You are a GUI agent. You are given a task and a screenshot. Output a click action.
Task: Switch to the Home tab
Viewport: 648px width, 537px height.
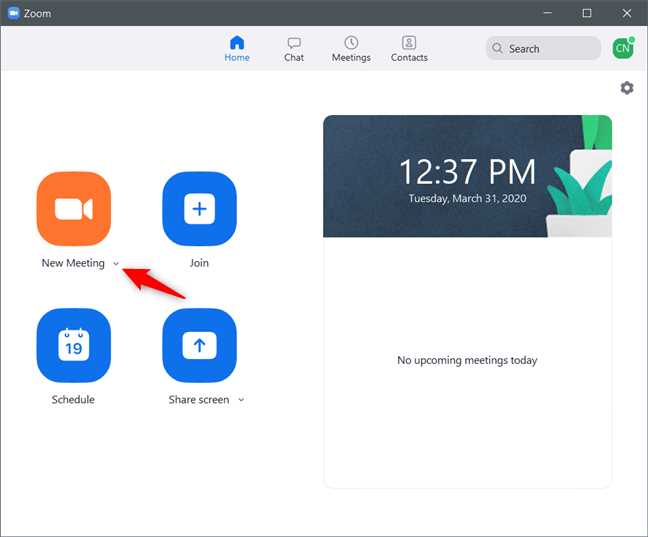[237, 49]
